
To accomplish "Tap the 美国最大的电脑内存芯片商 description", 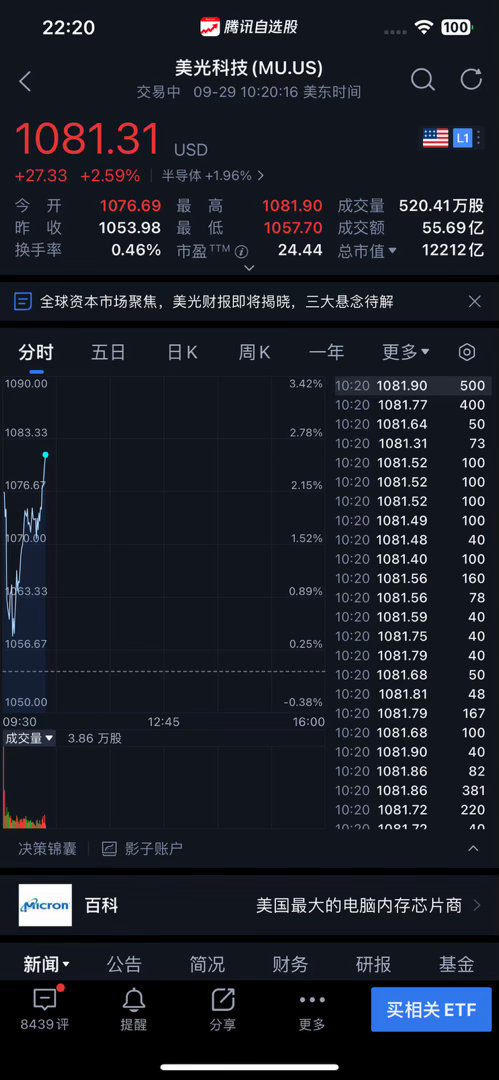I will 359,905.
